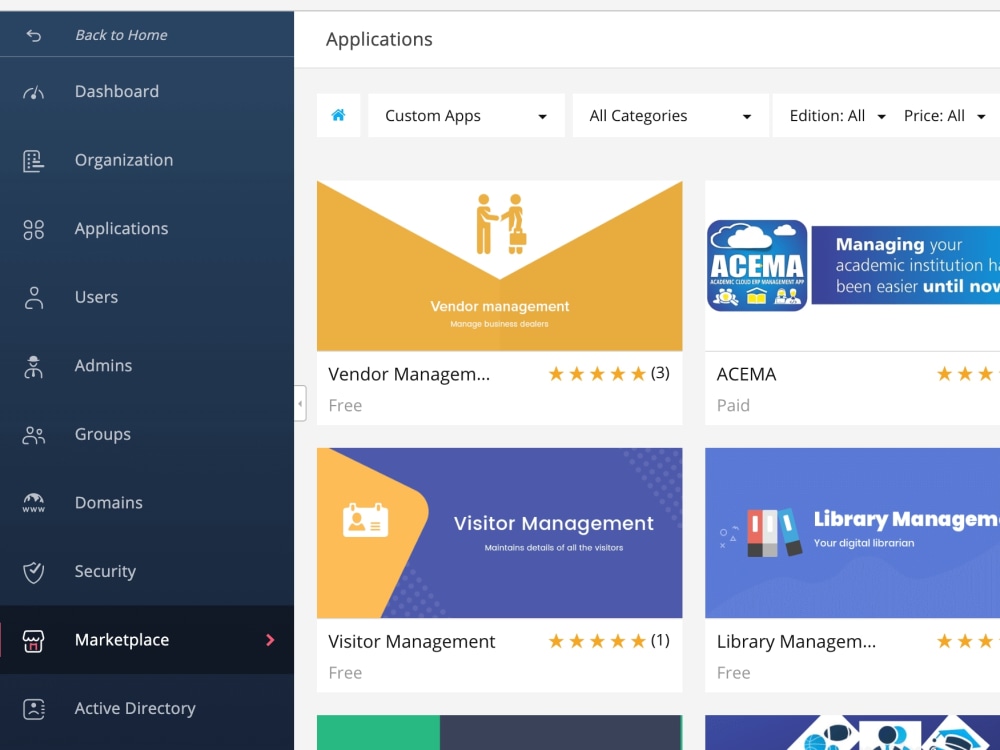1000x750 pixels.
Task: Click the Security shield icon
Action: tap(34, 572)
